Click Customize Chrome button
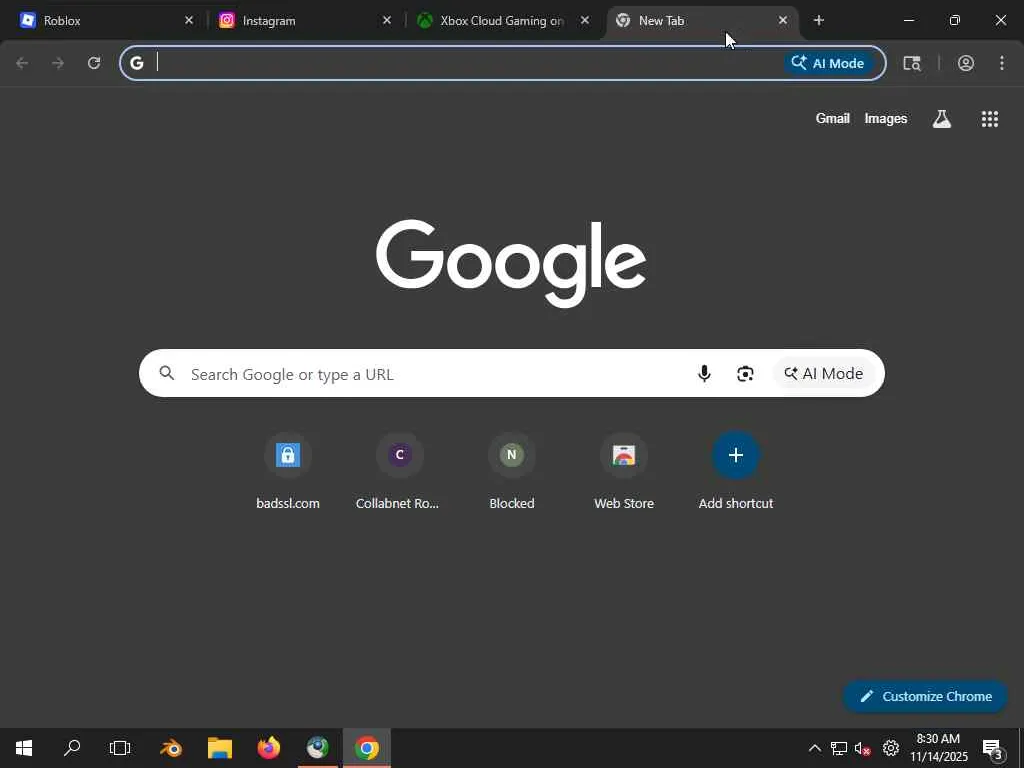The image size is (1024, 768). 925,696
